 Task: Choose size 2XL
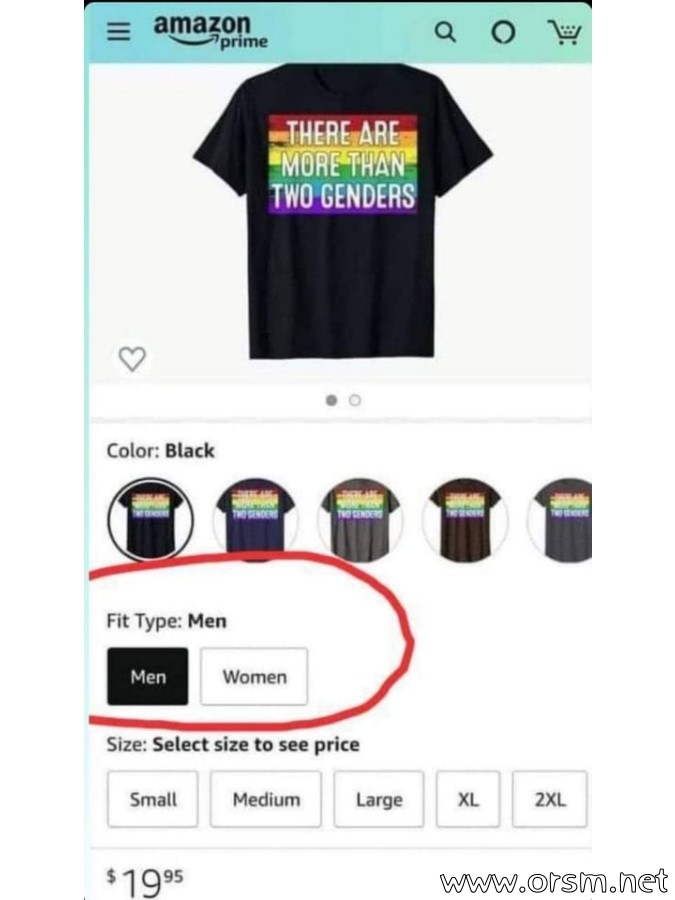click(x=550, y=799)
